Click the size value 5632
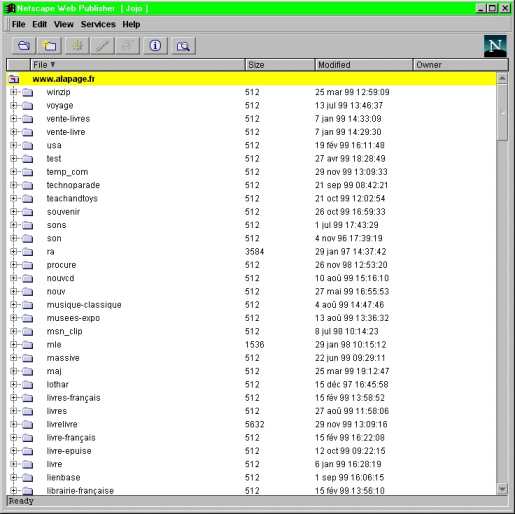 [x=254, y=424]
